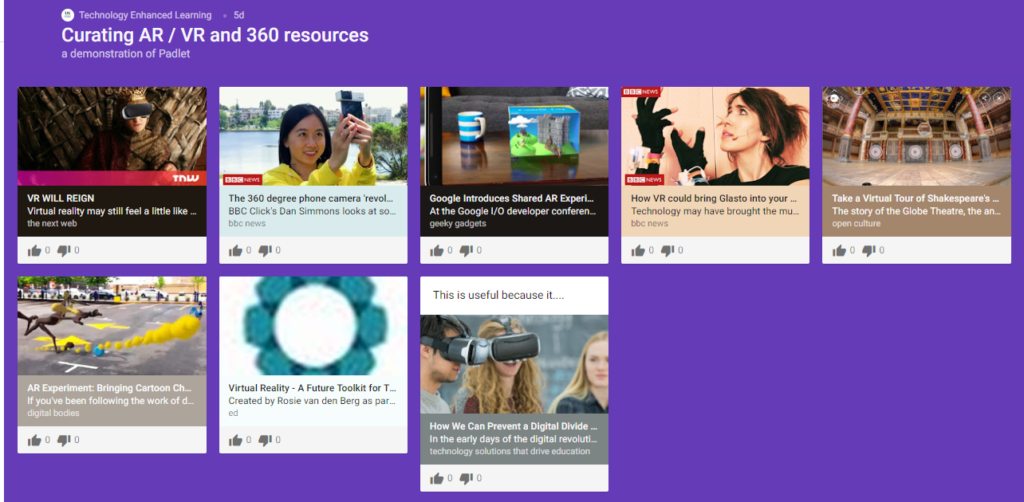This screenshot has width=1024, height=502.
Task: Like the Virtual Reality Future Toolkit post
Action: coord(235,440)
